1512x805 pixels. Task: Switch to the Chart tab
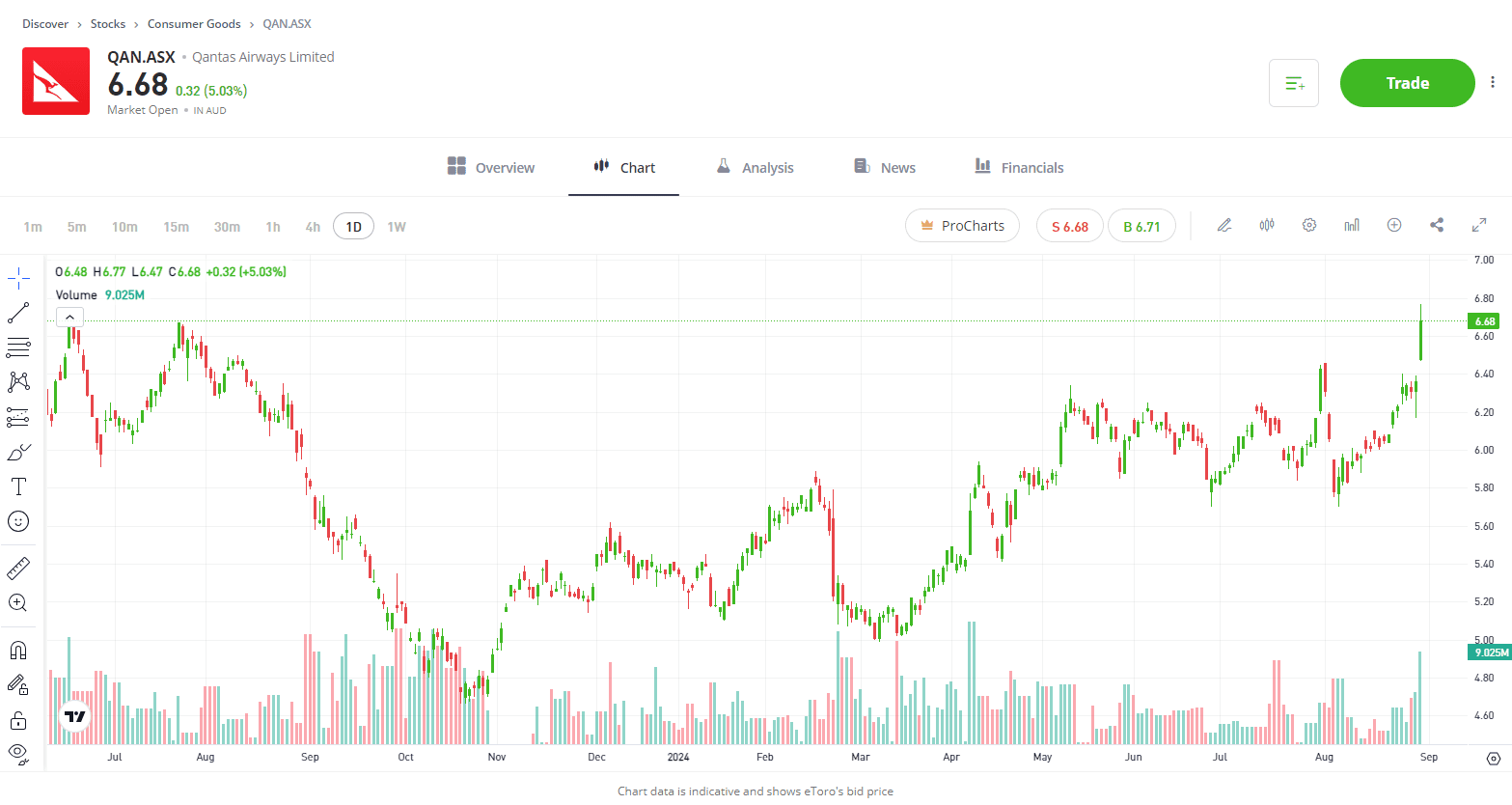point(623,167)
